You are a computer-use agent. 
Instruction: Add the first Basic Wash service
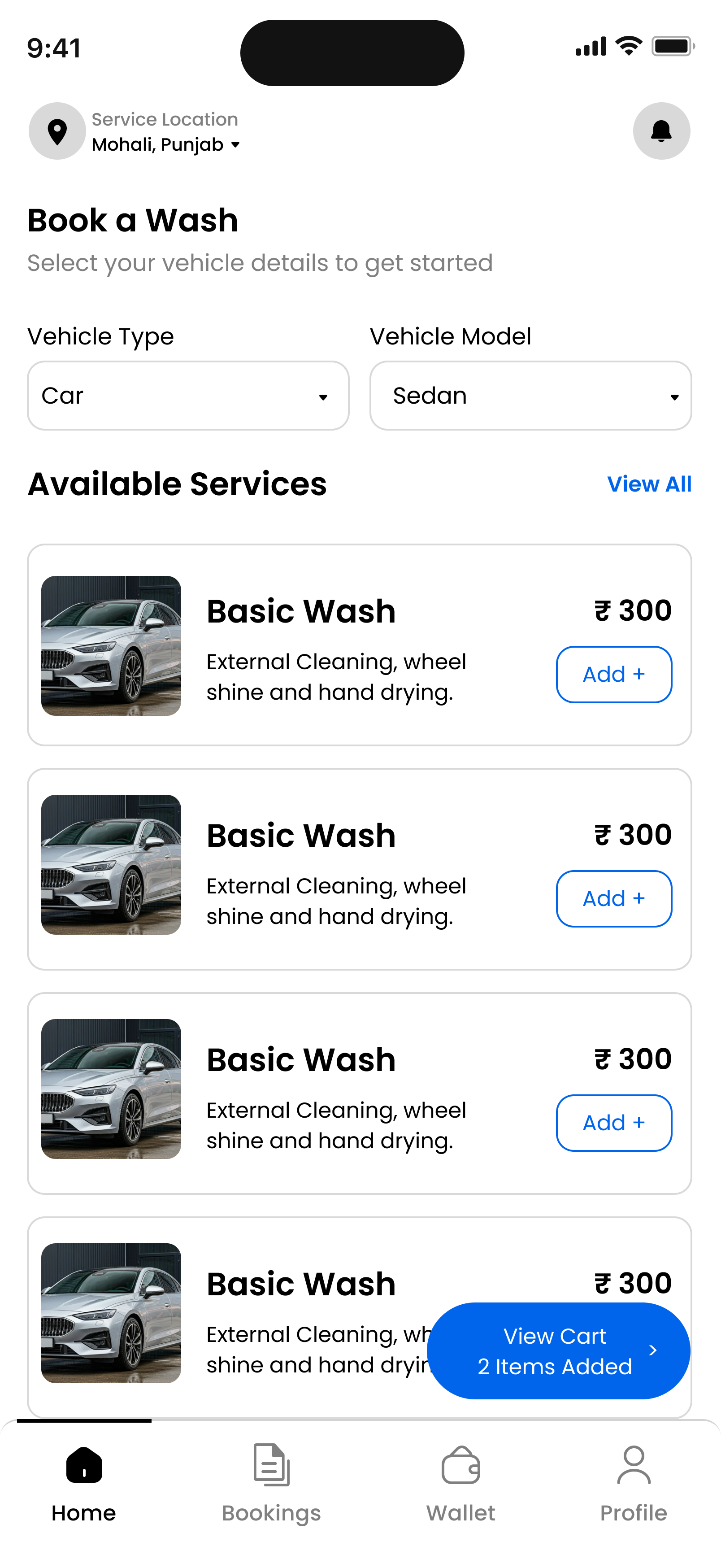[614, 675]
